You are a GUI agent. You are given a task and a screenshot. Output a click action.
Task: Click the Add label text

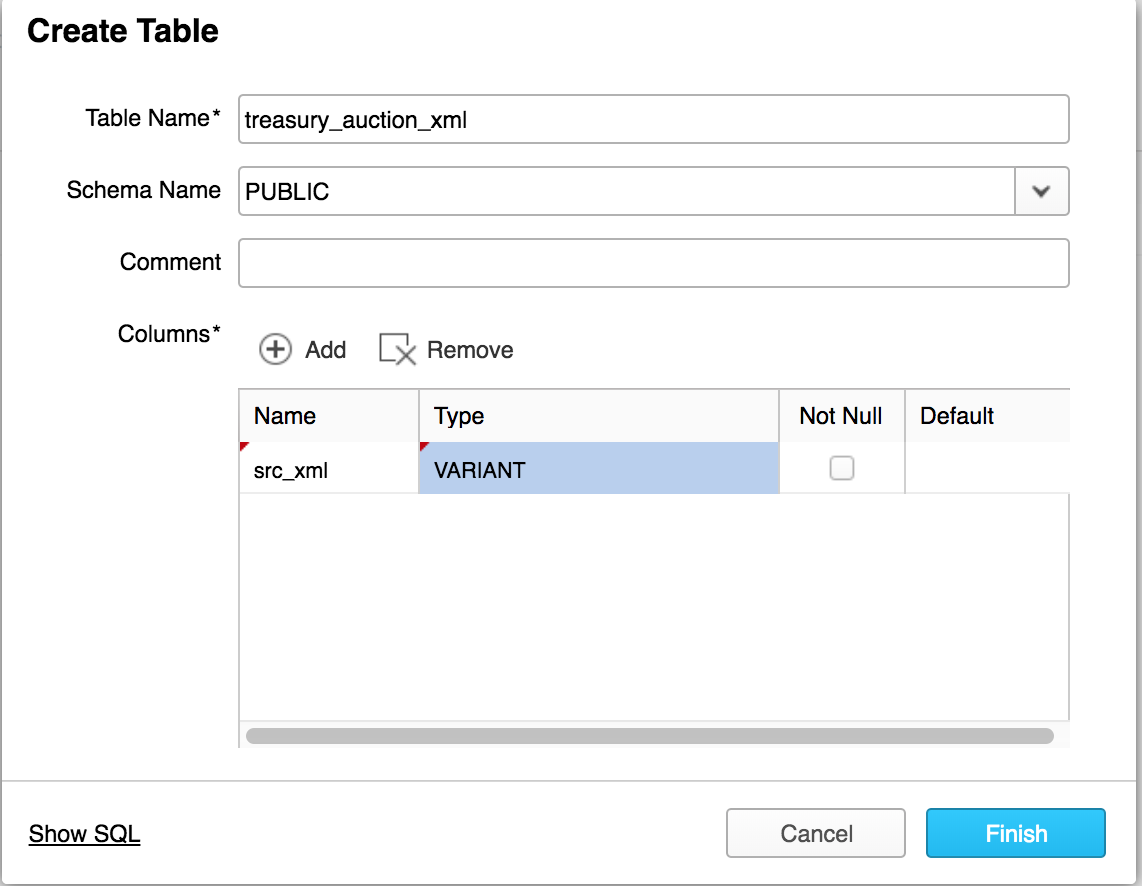click(325, 350)
